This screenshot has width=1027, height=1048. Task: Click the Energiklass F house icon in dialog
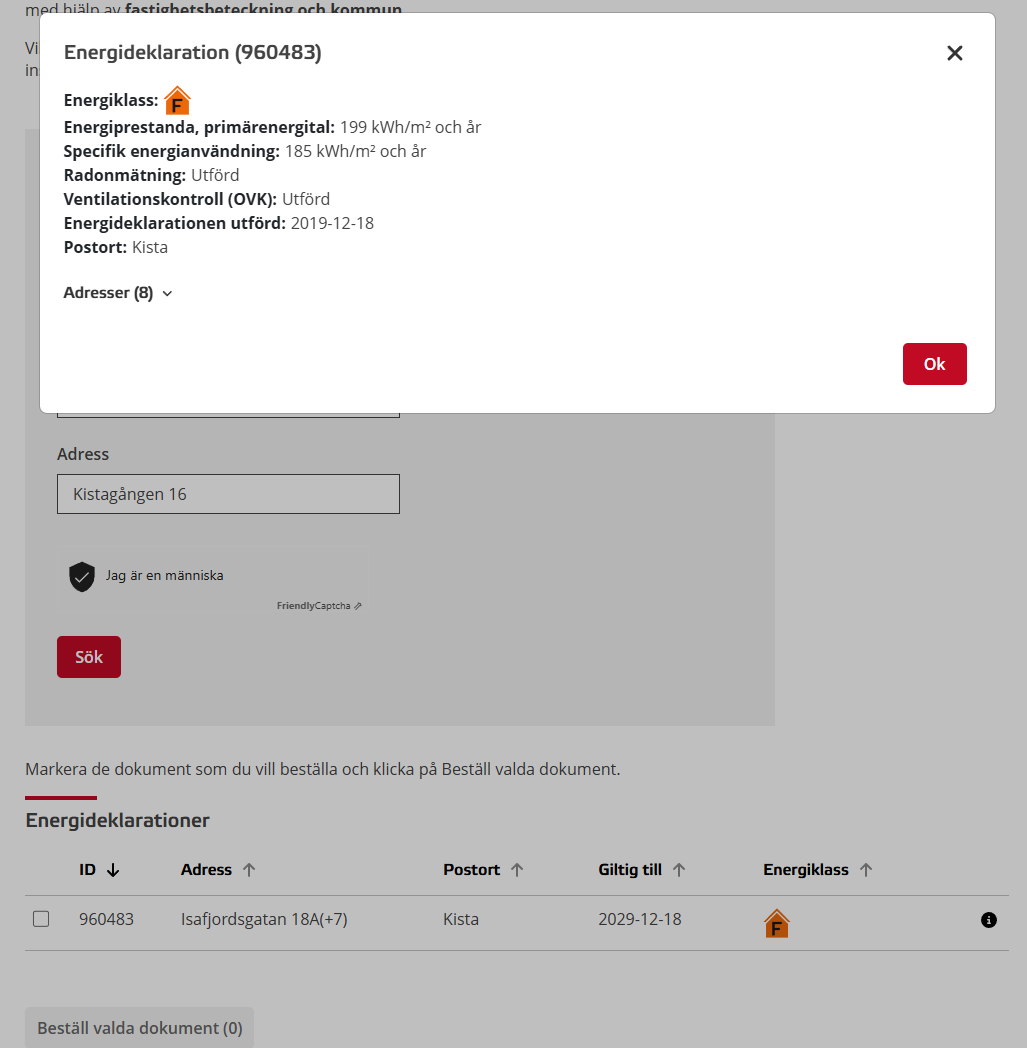pyautogui.click(x=177, y=101)
